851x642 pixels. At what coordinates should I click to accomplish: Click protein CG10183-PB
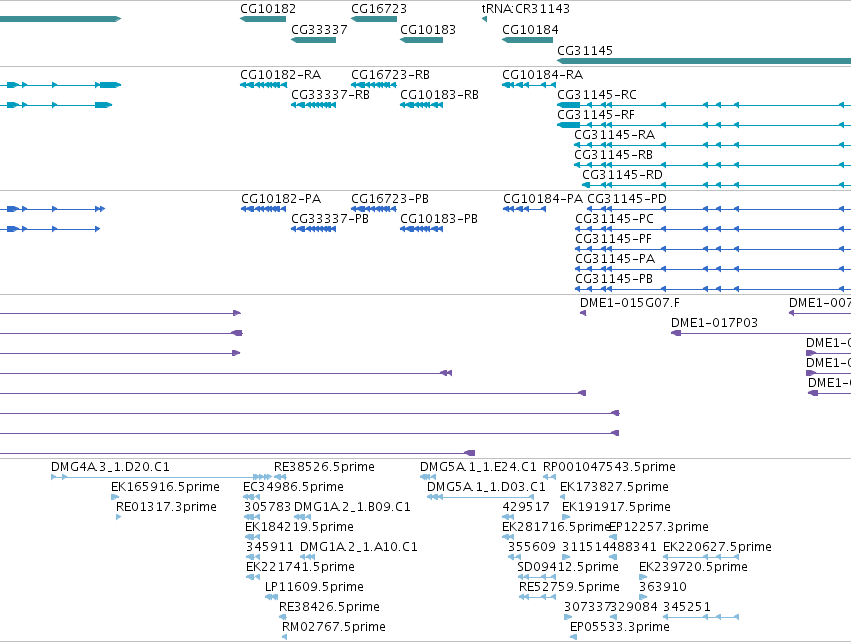point(439,219)
